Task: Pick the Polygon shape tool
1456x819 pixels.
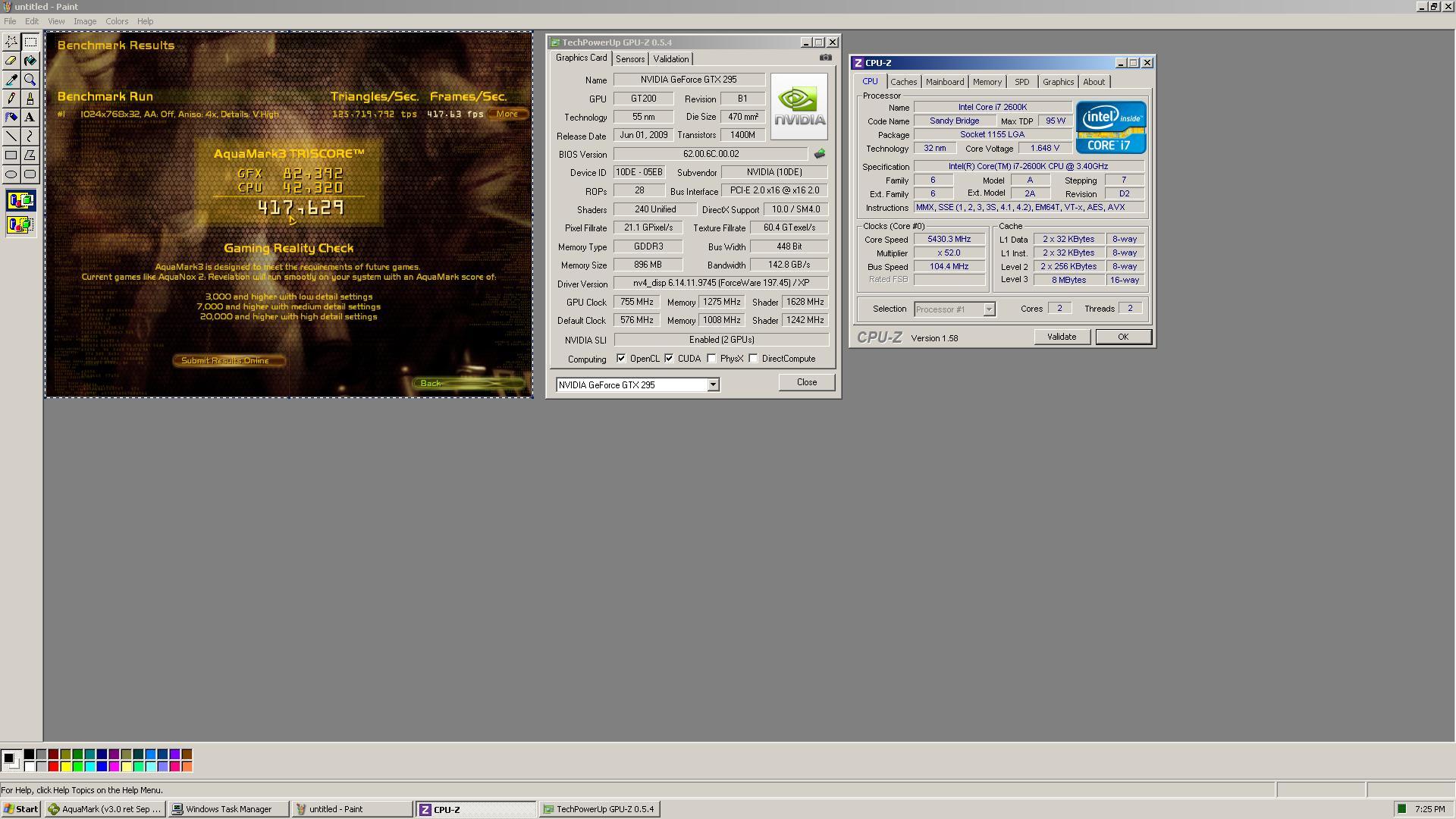Action: coord(30,155)
